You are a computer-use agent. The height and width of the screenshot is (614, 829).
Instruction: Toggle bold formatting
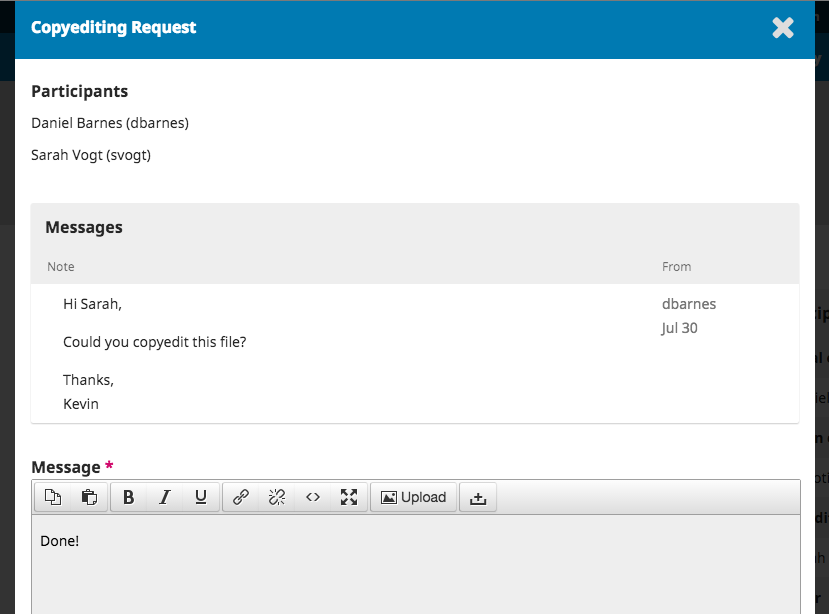128,497
